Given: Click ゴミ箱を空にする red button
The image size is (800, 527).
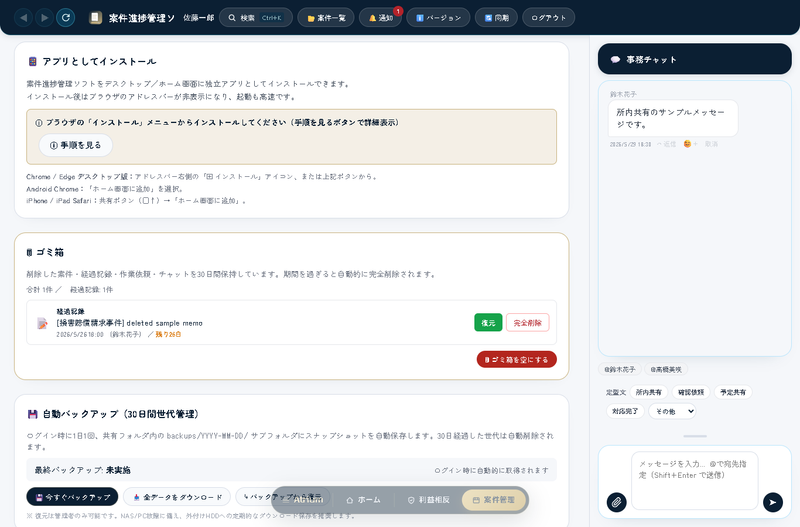Looking at the screenshot, I should coord(516,360).
